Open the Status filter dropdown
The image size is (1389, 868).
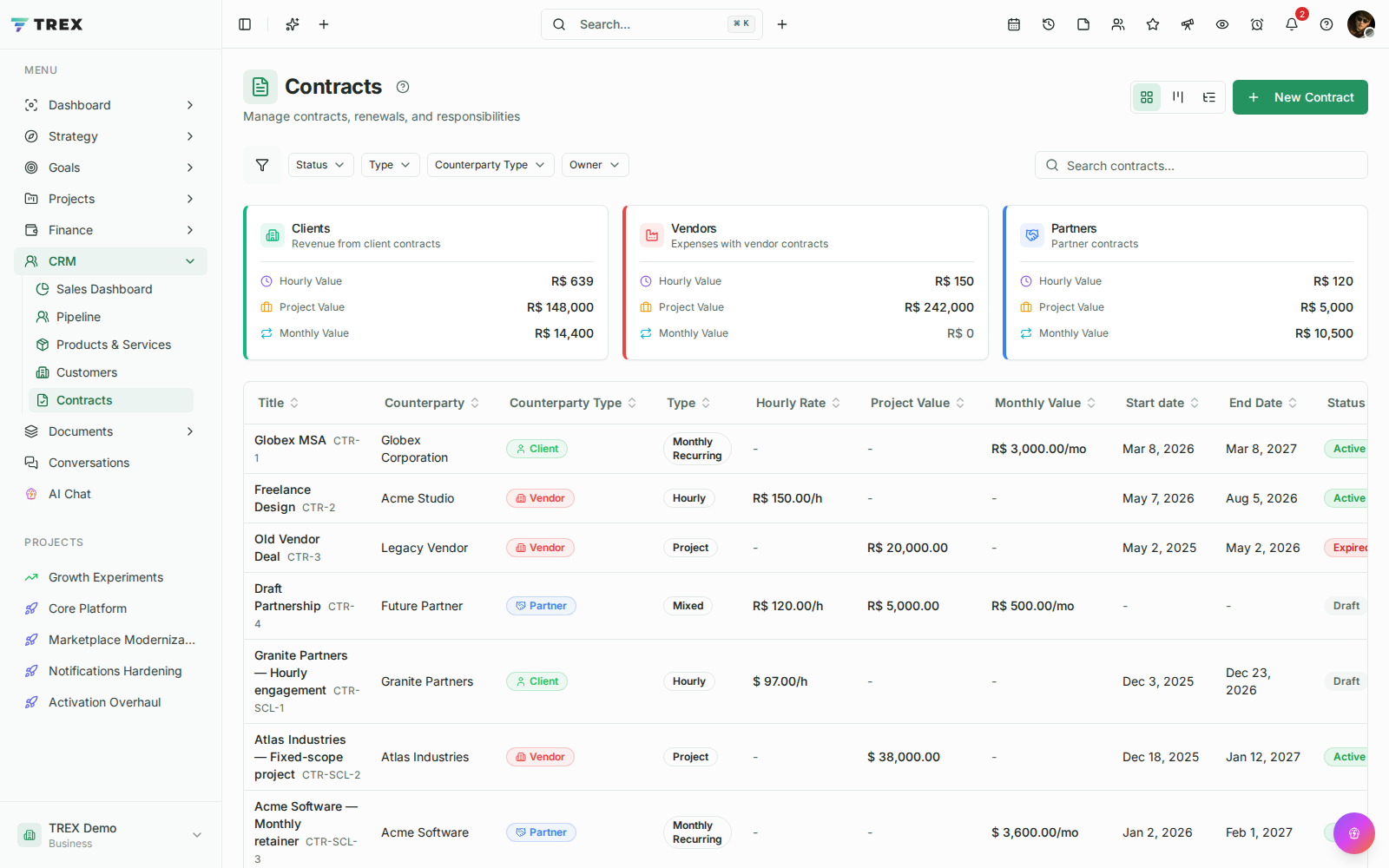(320, 165)
